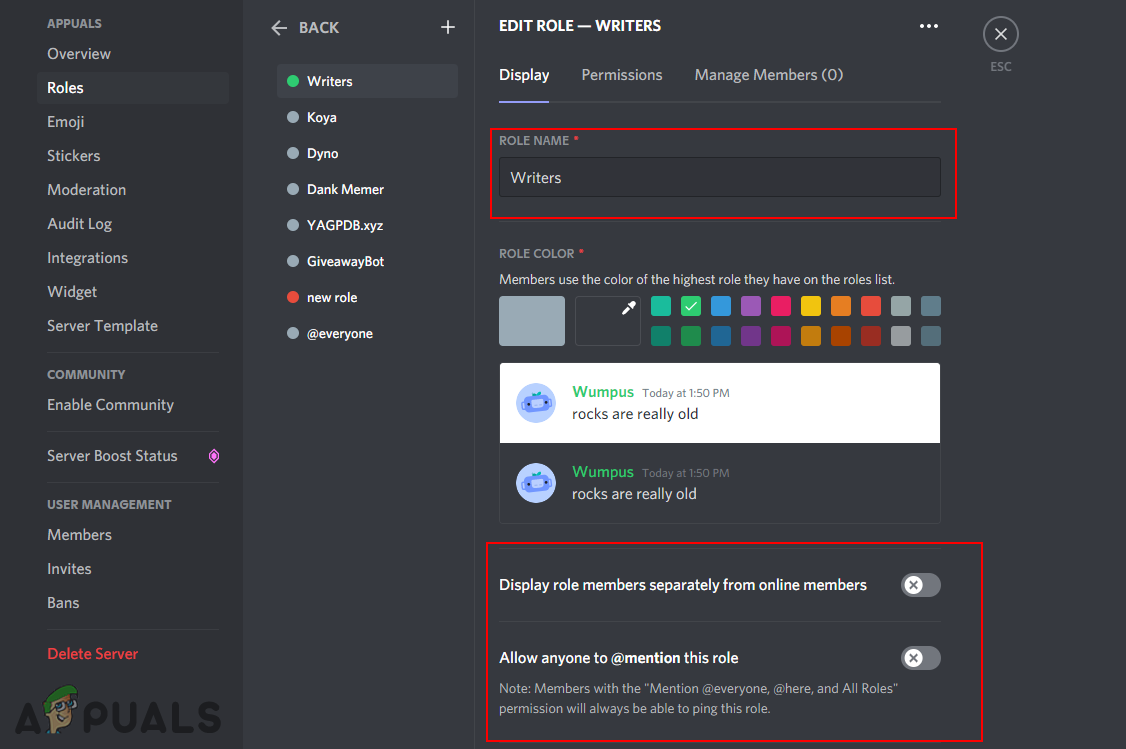The width and height of the screenshot is (1126, 749).
Task: Click the pink Server Boost gem icon
Action: [214, 456]
